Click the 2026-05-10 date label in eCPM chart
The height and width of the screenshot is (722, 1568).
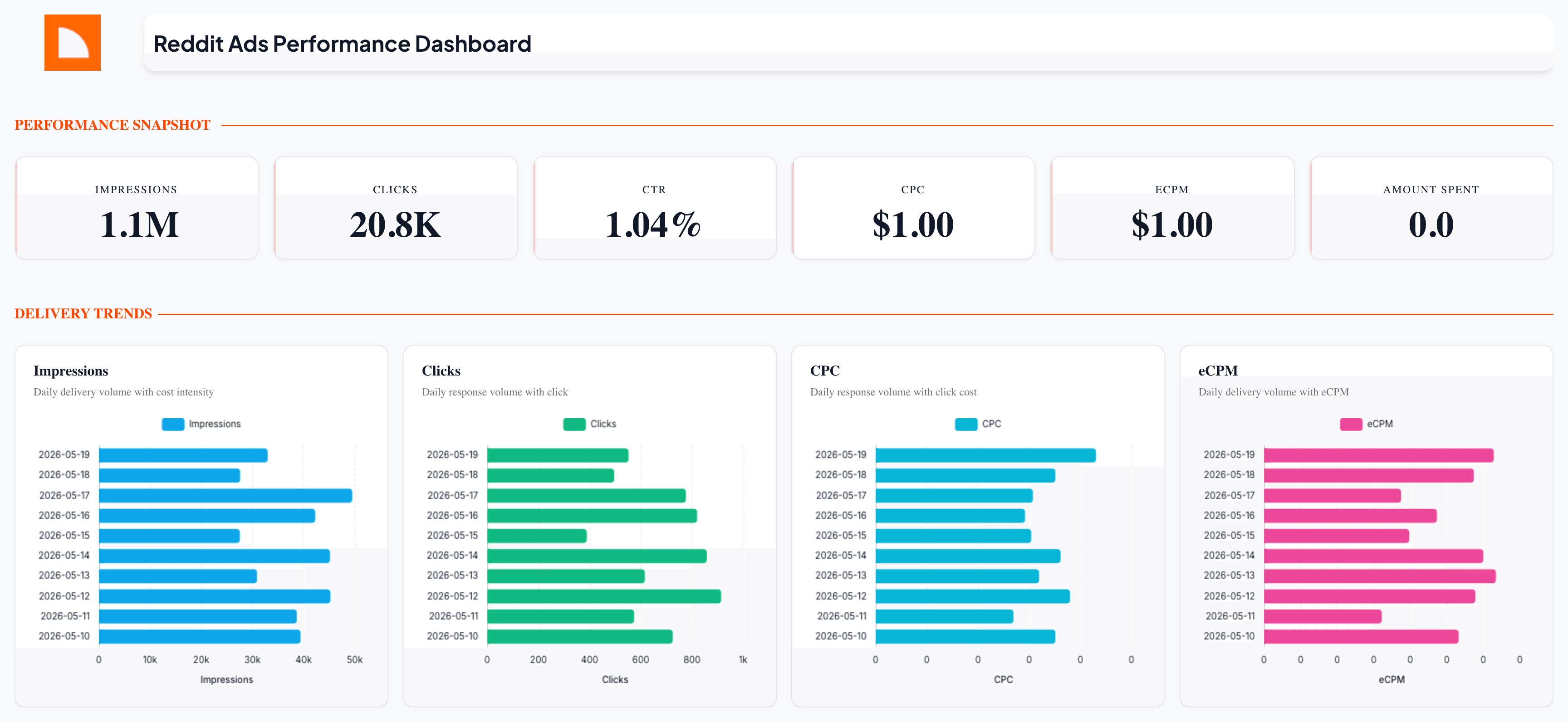[x=1229, y=636]
